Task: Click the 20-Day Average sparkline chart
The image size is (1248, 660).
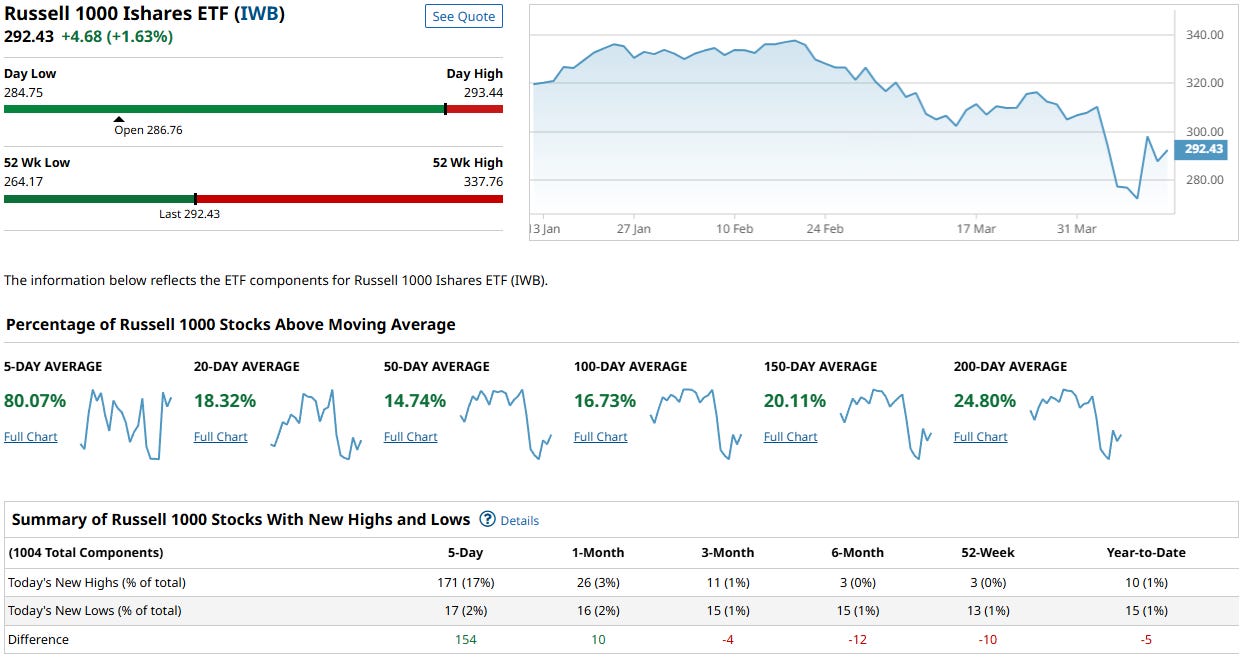Action: pos(316,424)
